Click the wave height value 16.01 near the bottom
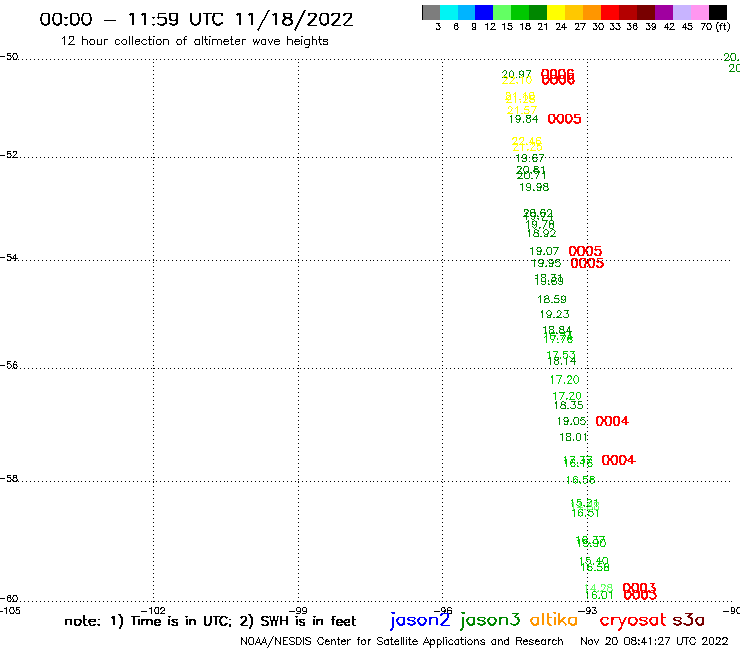 coord(599,596)
